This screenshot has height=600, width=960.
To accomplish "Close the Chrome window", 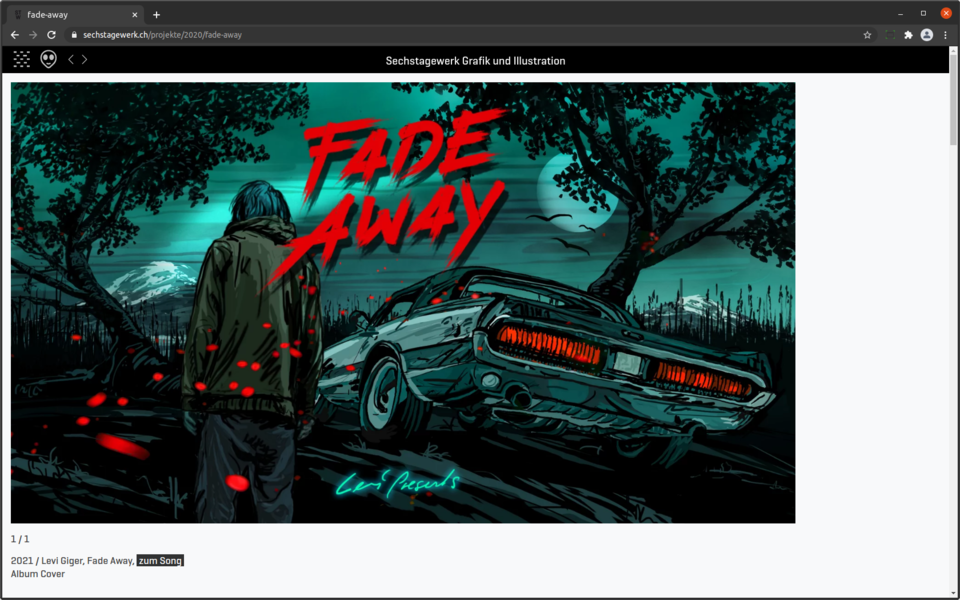I will coord(946,13).
